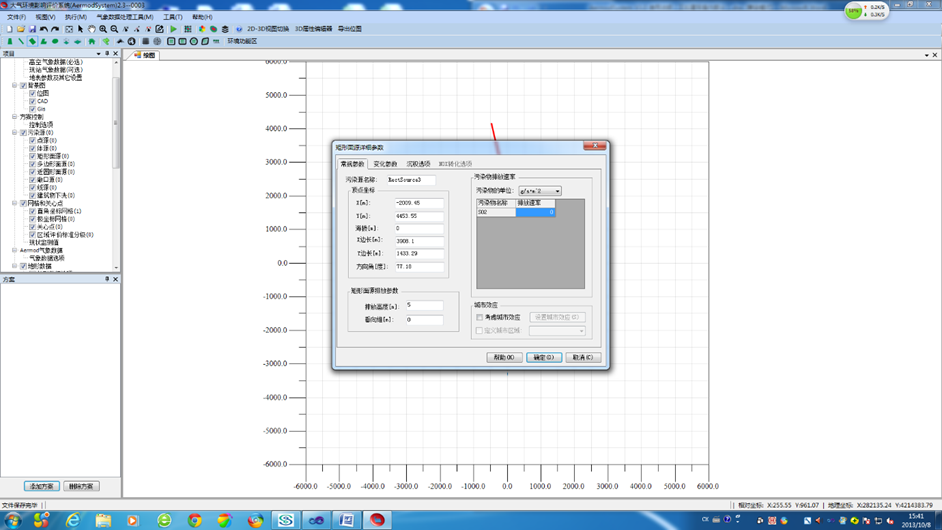This screenshot has width=942, height=530.
Task: Click the open folder toolbar icon
Action: [x=21, y=29]
